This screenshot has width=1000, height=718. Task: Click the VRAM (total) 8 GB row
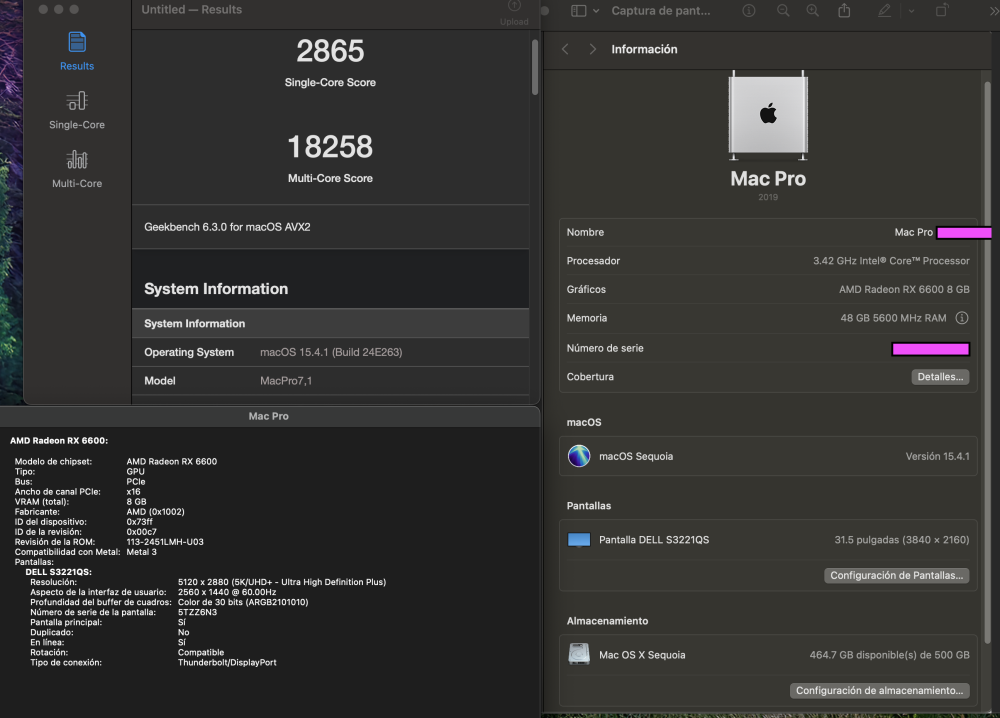[80, 502]
